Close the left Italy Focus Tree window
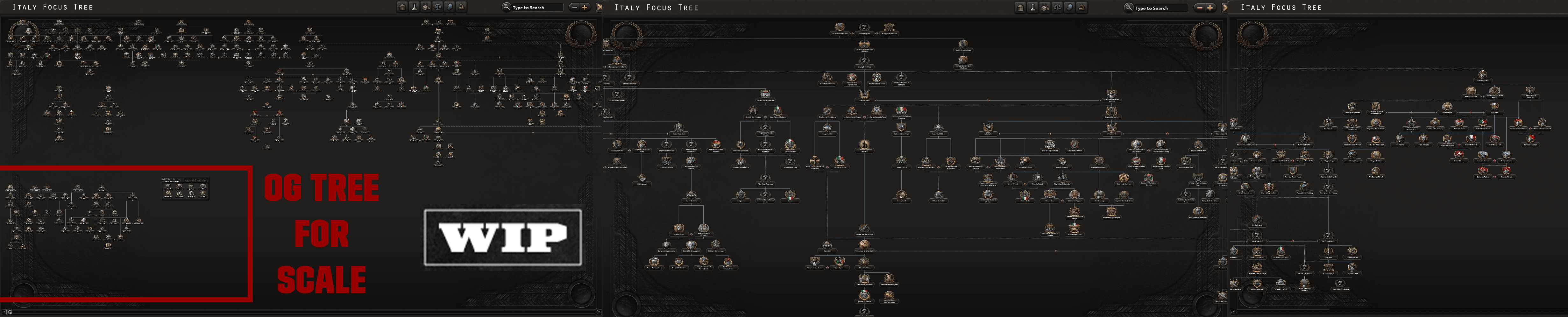Viewport: 1568px width, 317px height. (599, 7)
